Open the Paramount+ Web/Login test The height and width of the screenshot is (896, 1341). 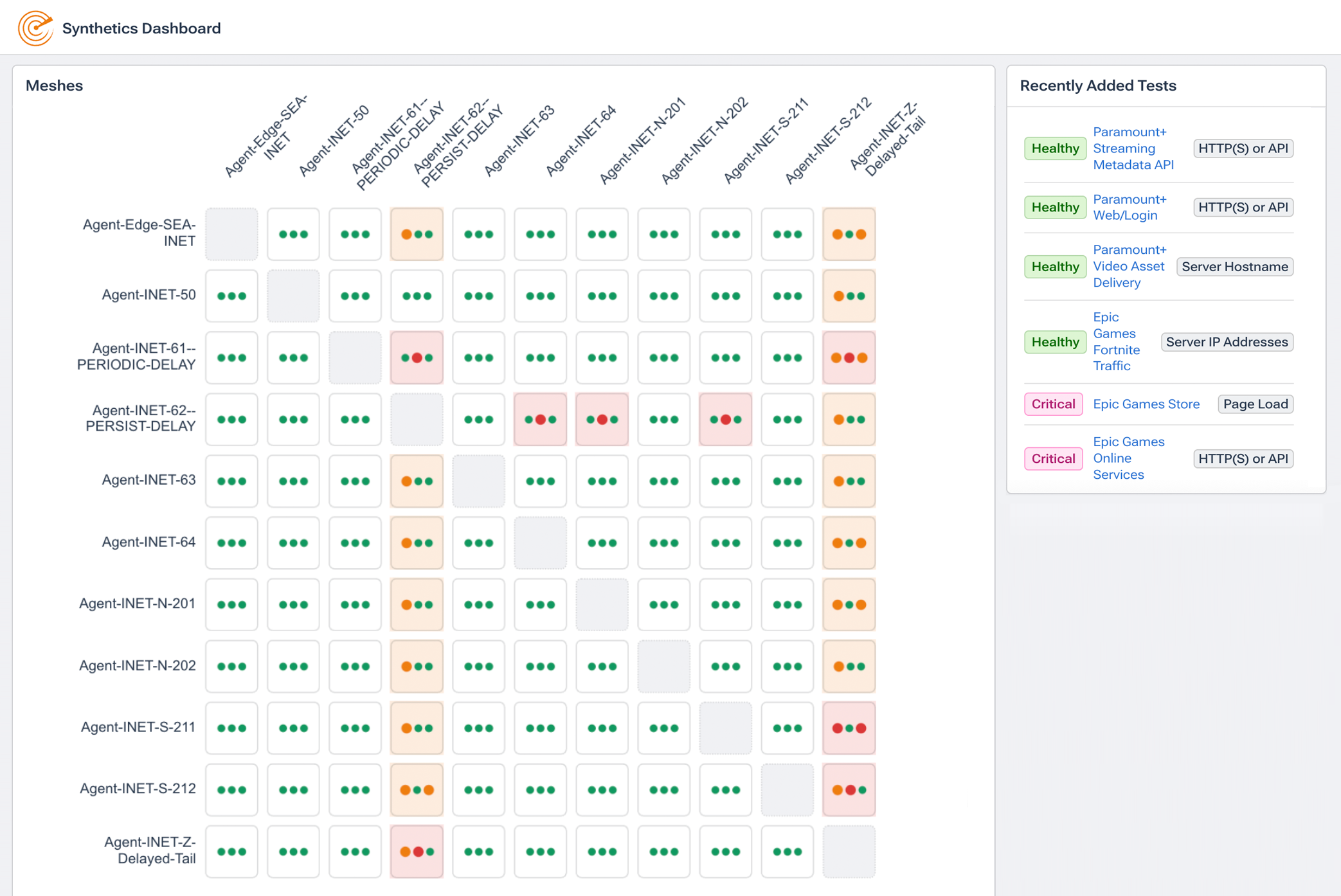click(x=1129, y=207)
